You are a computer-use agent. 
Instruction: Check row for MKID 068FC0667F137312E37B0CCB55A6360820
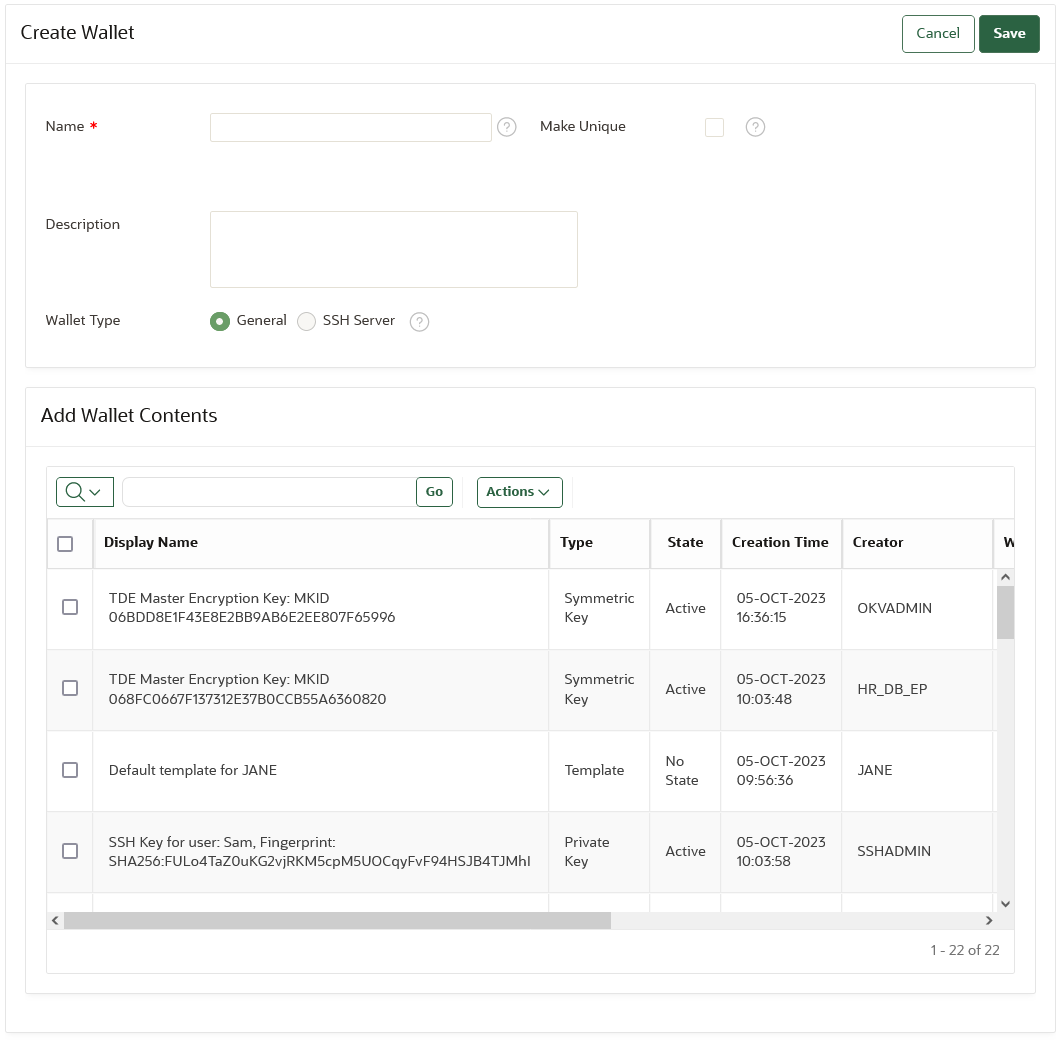click(70, 688)
